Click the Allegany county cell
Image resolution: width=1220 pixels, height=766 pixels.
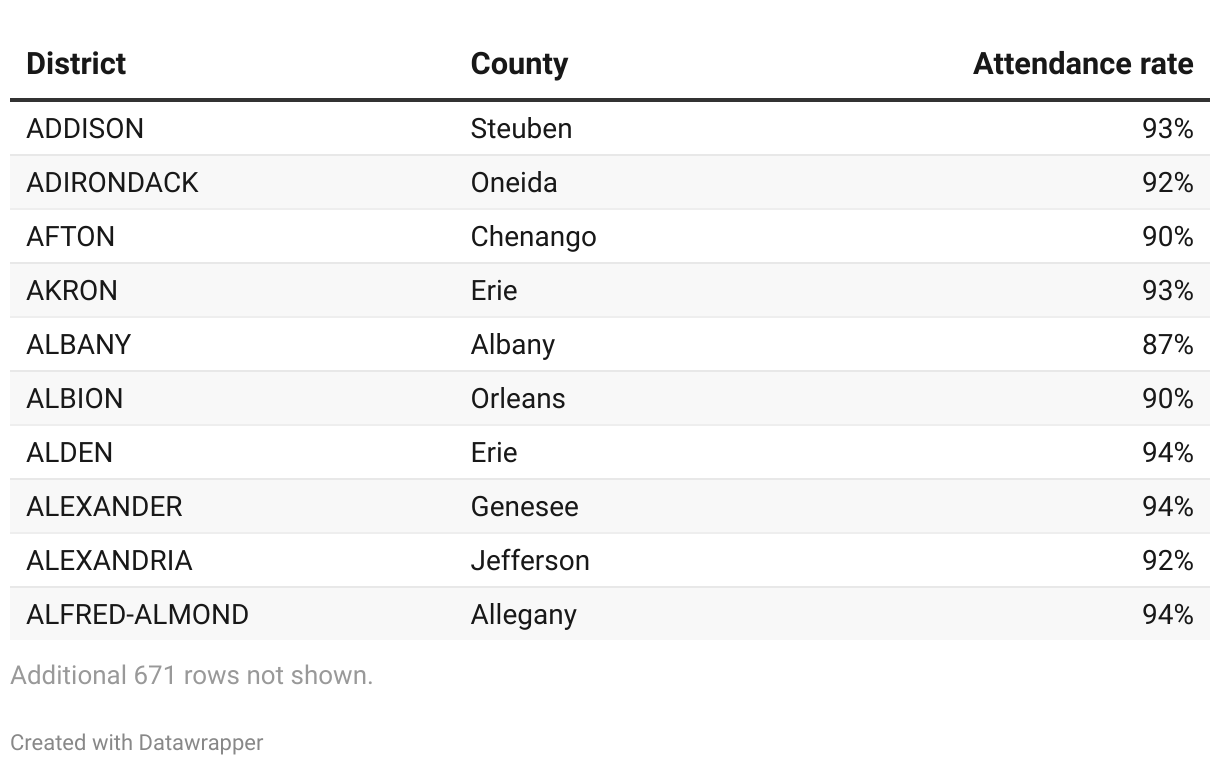point(524,615)
